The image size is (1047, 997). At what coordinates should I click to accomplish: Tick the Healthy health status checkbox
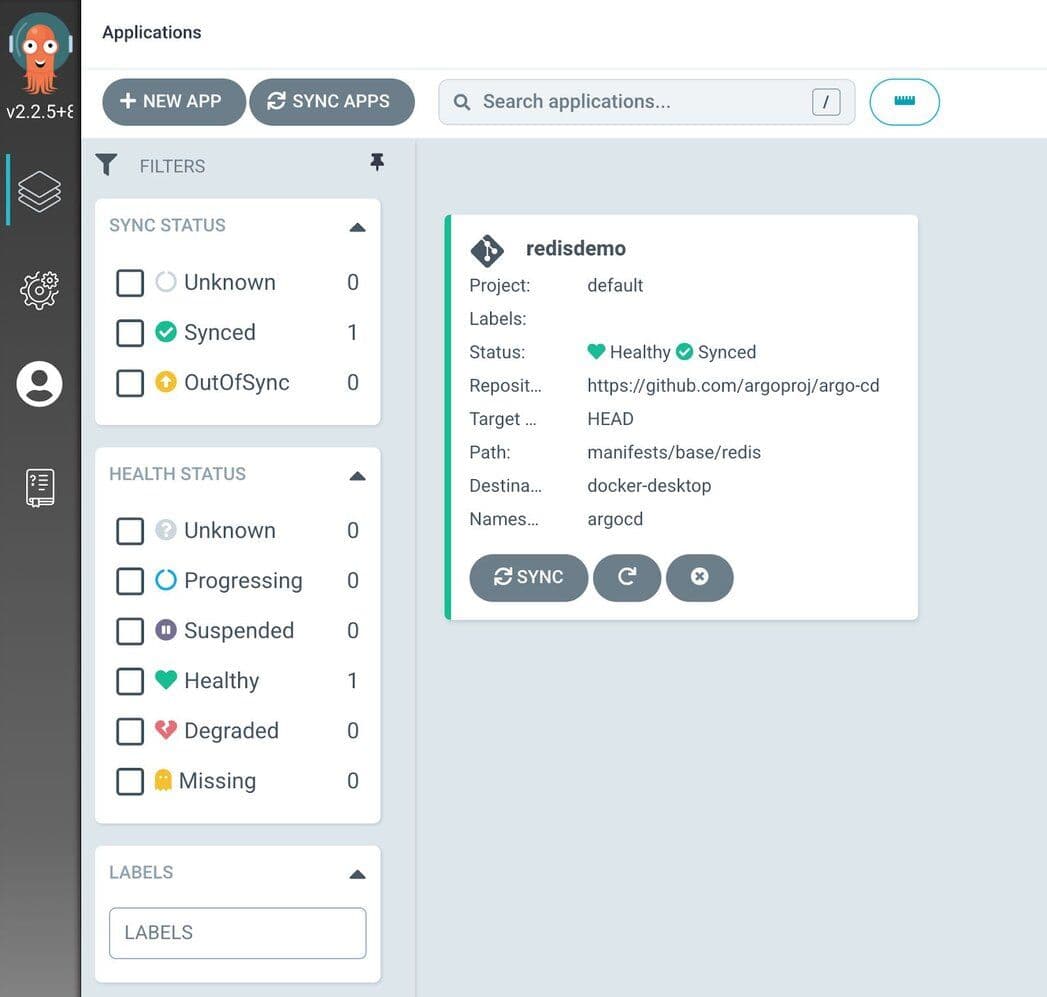tap(130, 681)
